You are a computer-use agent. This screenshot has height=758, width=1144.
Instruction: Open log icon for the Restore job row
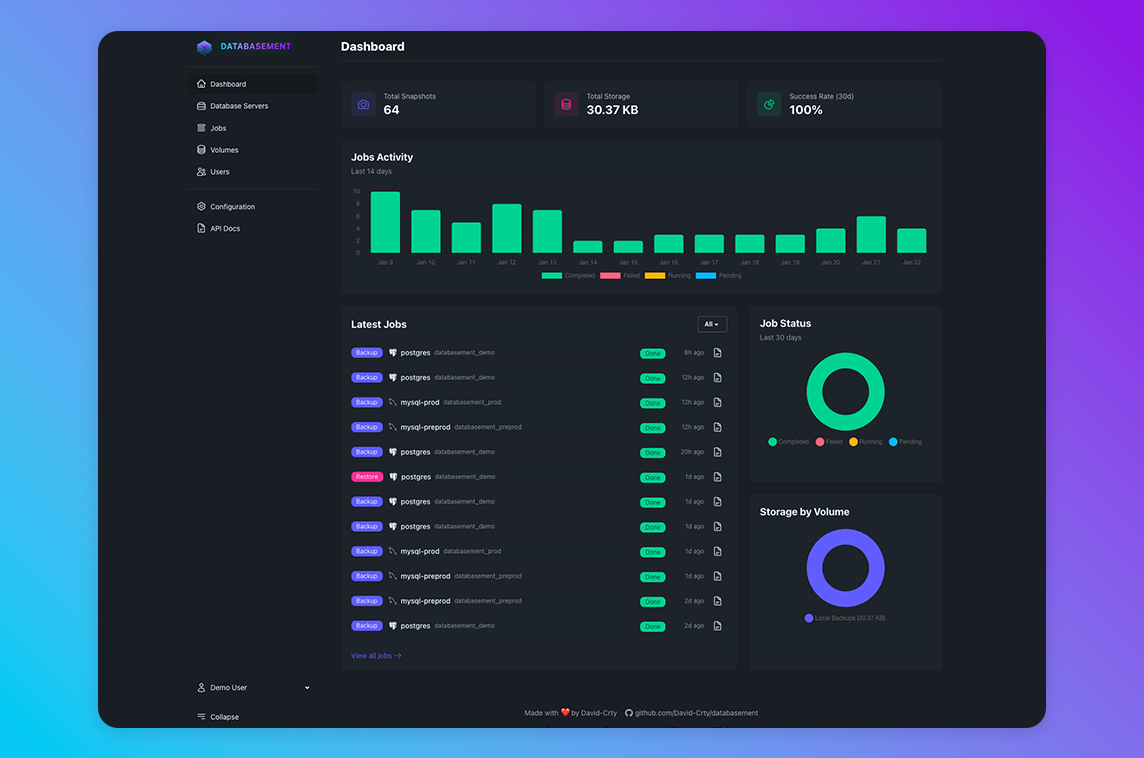717,477
